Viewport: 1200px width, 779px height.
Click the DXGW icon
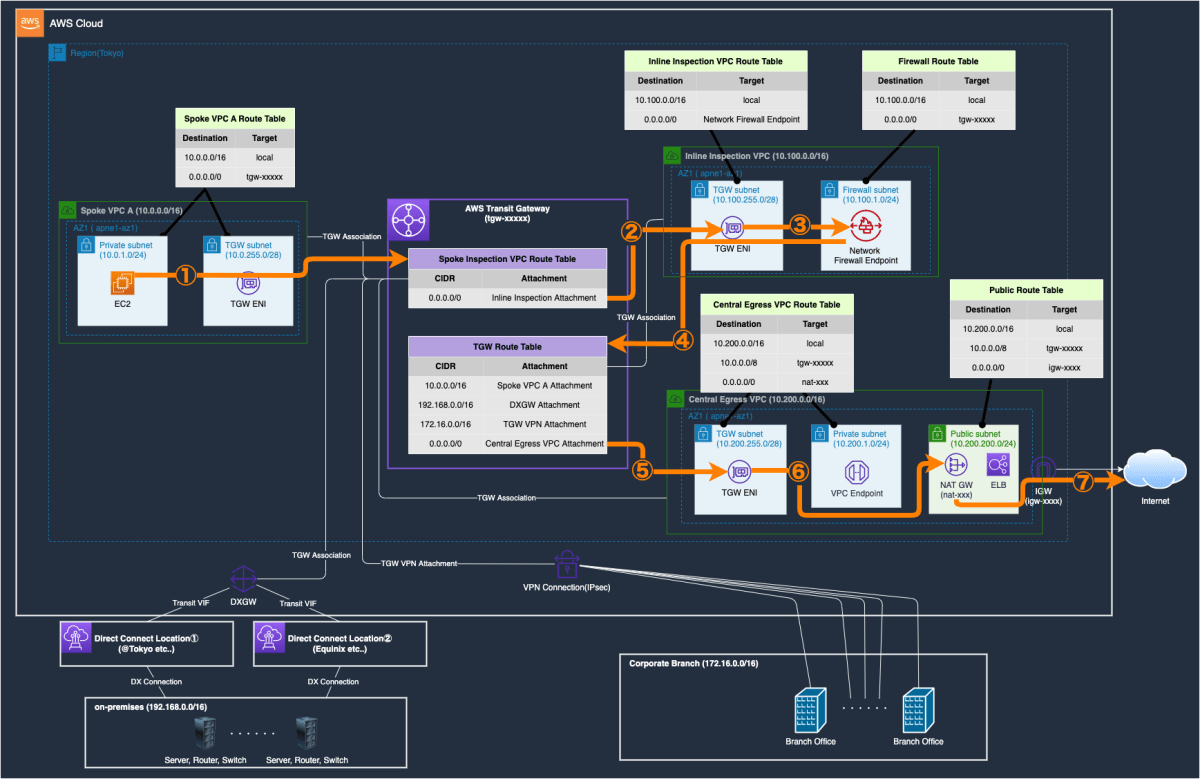[244, 578]
